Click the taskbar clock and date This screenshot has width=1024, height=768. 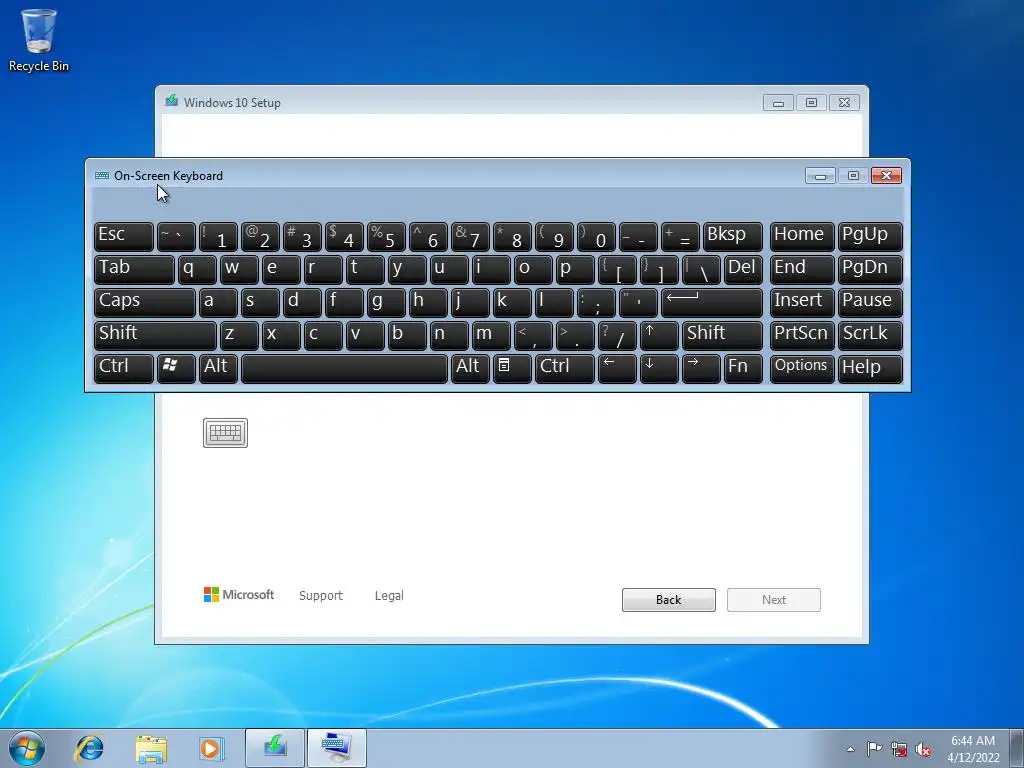click(973, 749)
